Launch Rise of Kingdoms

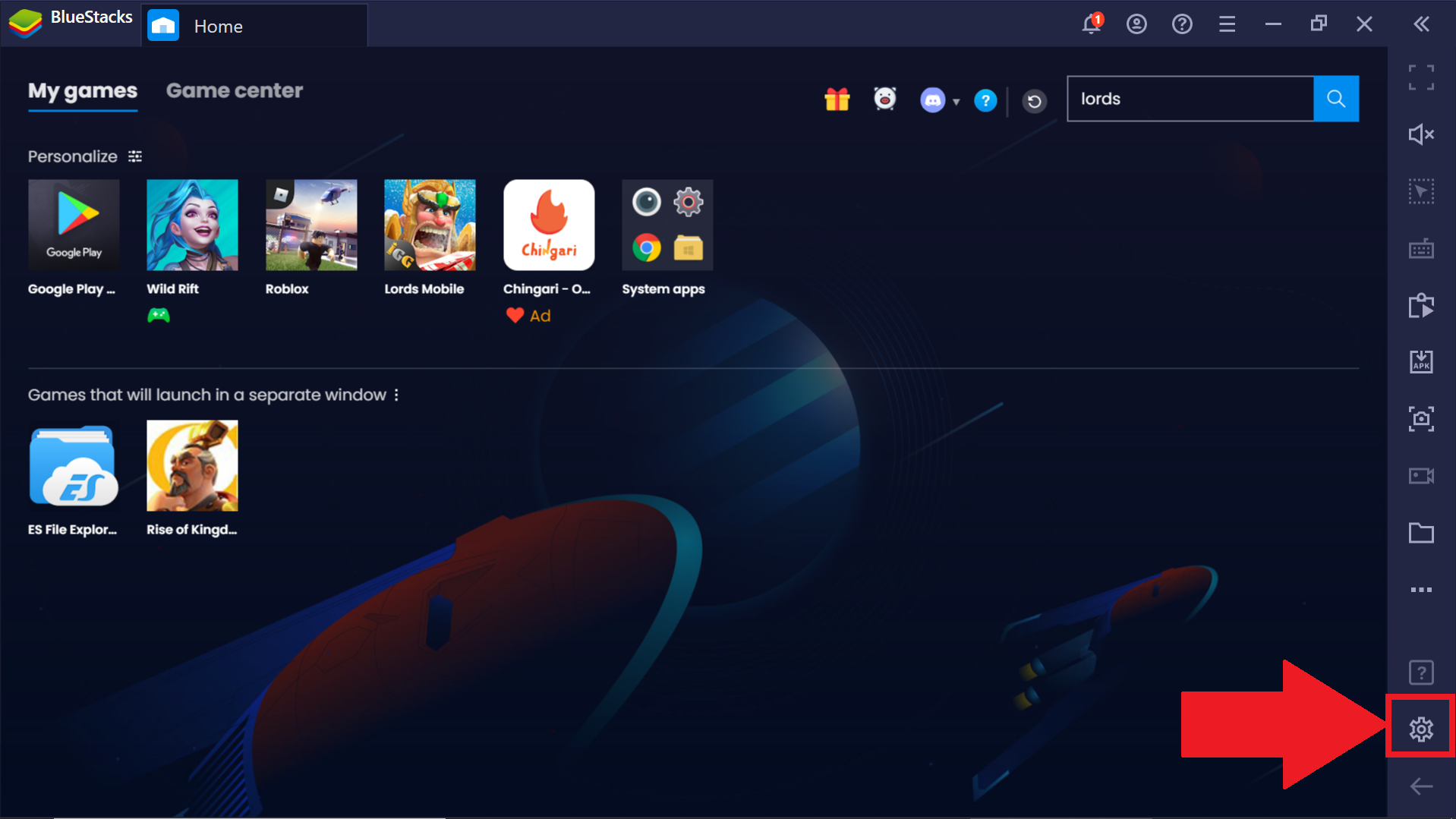pos(192,466)
